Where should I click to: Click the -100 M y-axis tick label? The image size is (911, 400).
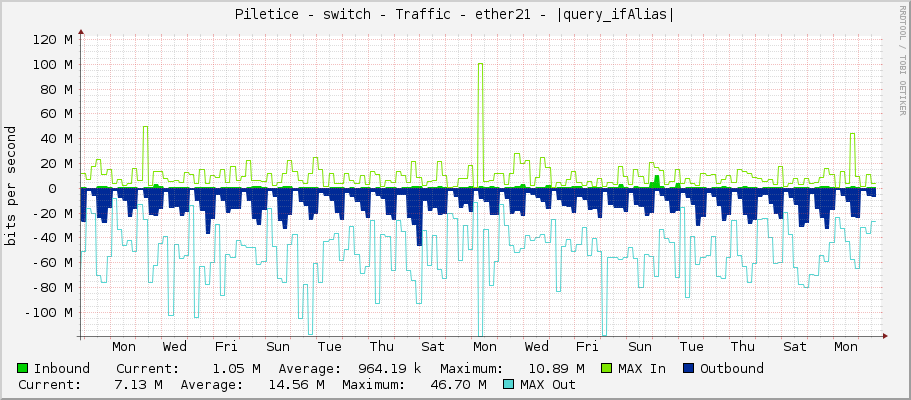(x=48, y=313)
